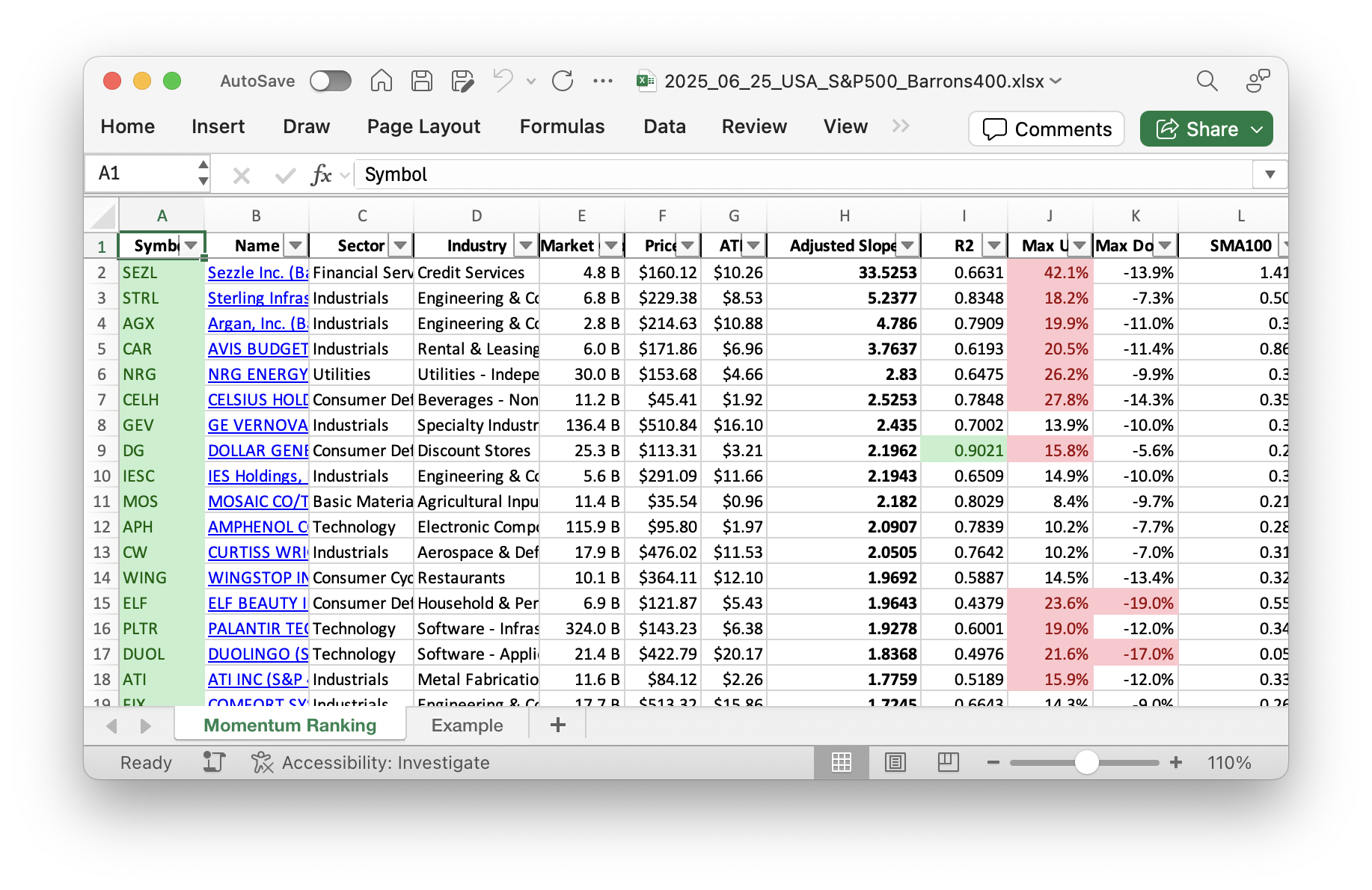The image size is (1372, 890).
Task: Open the Adjusted Slope filter dropdown
Action: click(907, 245)
